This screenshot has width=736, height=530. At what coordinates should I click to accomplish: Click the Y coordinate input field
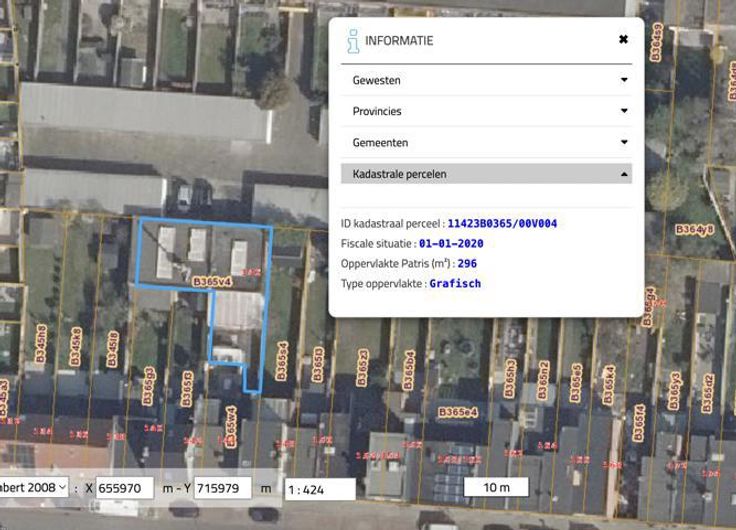[x=222, y=488]
